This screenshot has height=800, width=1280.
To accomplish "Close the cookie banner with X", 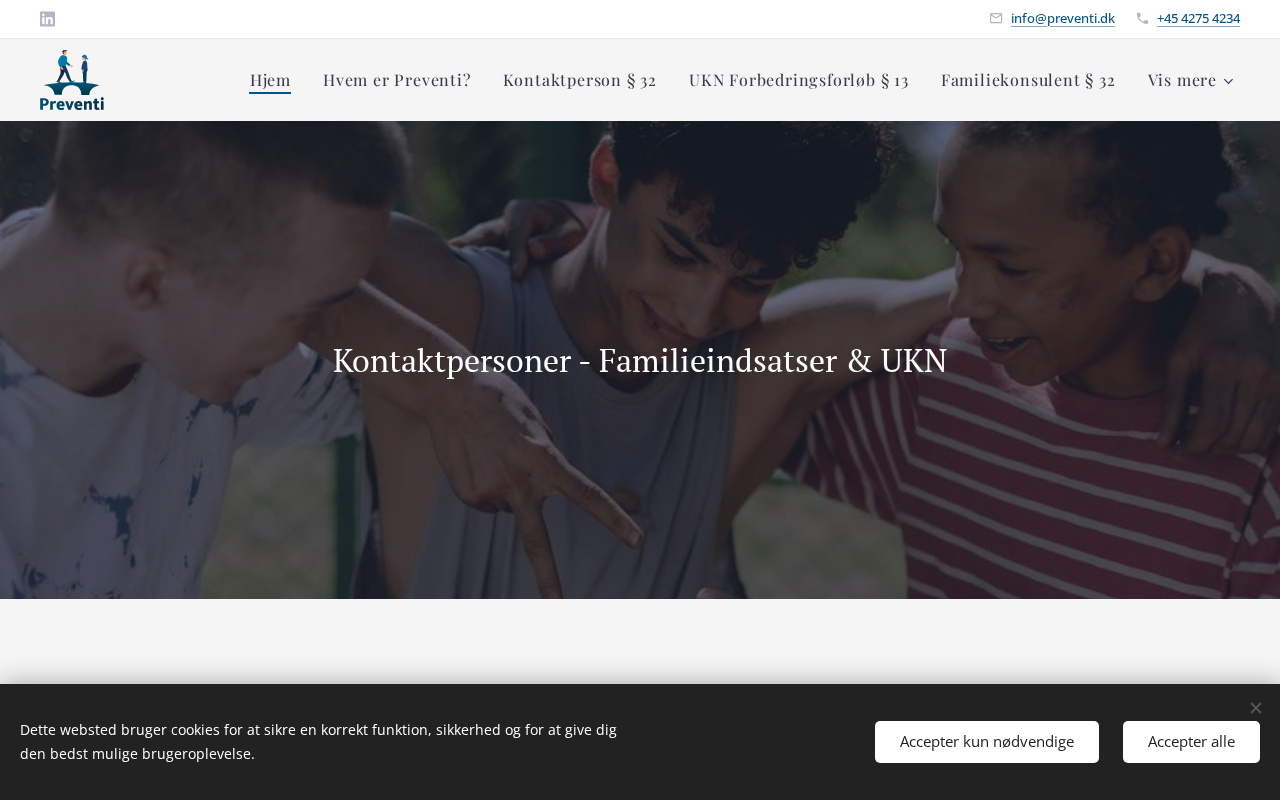I will pos(1256,708).
